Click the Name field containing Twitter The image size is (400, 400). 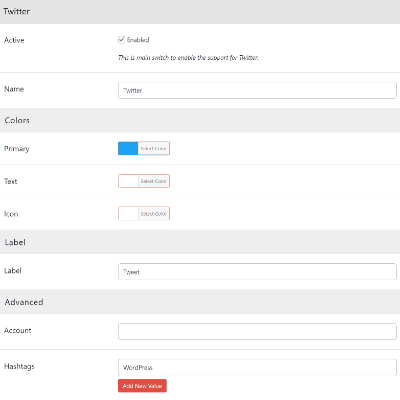(x=257, y=90)
